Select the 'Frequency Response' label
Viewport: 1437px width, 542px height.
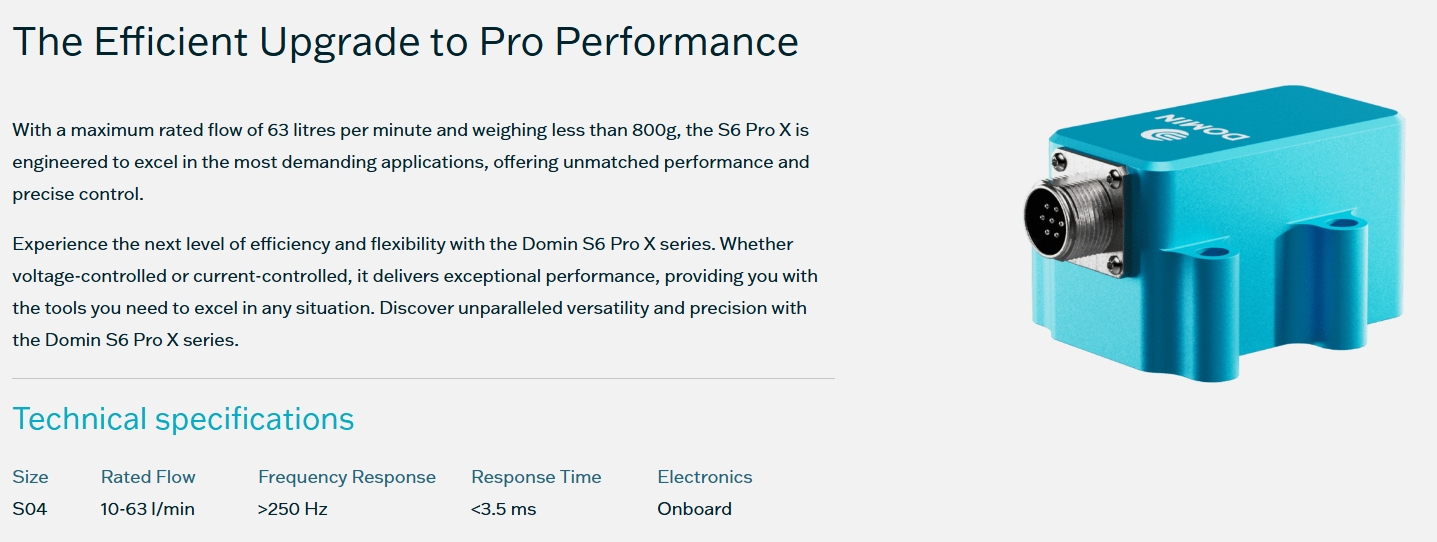pyautogui.click(x=347, y=477)
